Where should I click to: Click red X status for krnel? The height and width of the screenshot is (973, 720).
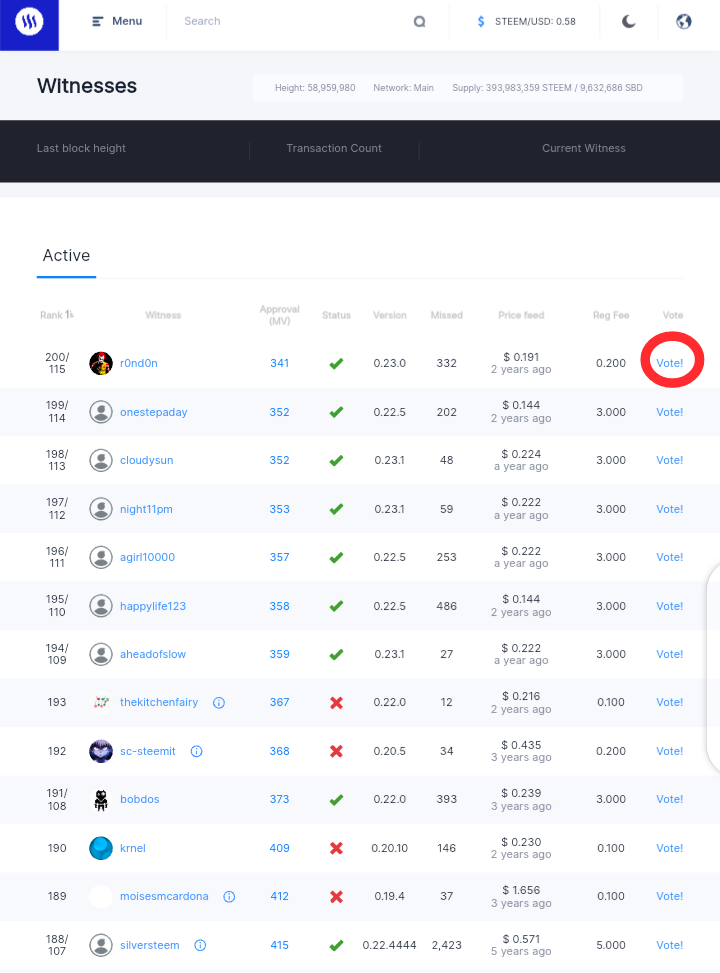coord(336,848)
